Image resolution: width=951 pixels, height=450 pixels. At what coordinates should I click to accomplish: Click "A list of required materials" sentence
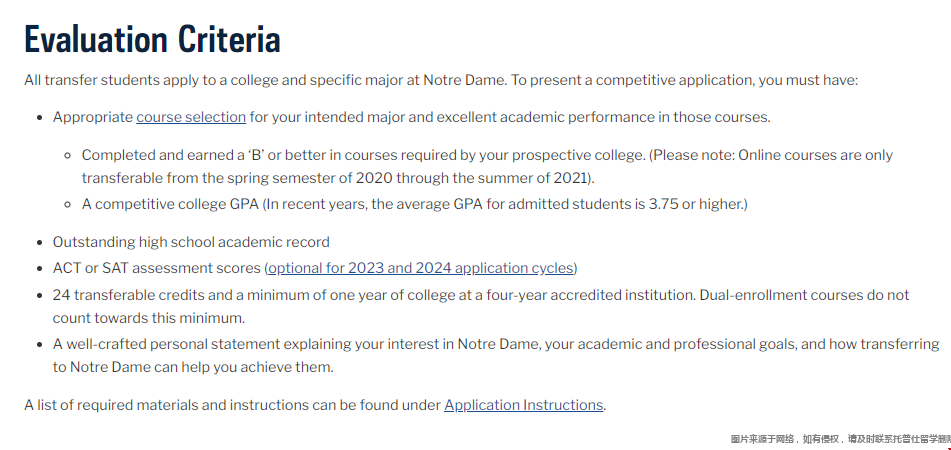[230, 405]
